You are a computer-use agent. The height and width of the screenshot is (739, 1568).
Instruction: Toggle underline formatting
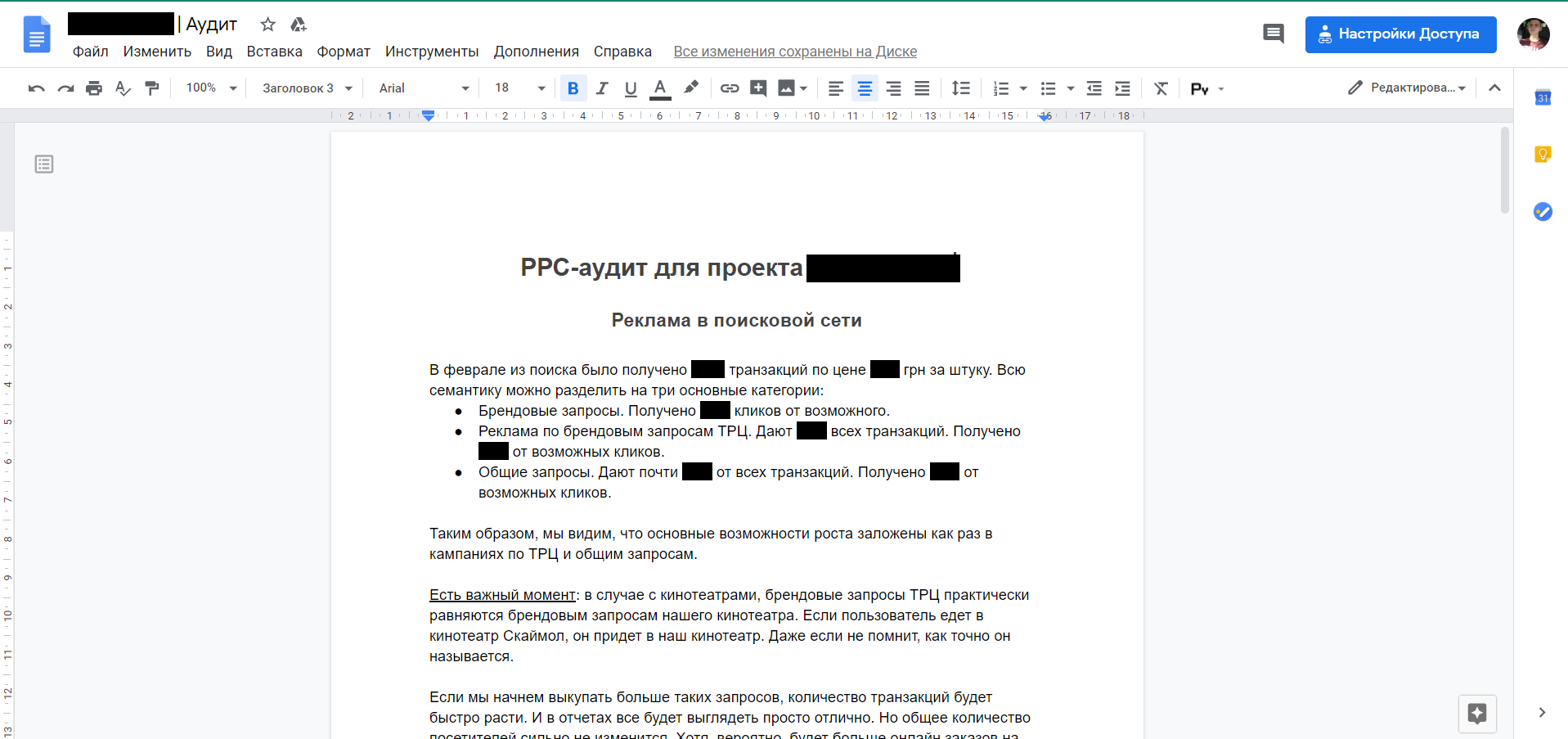pos(631,88)
